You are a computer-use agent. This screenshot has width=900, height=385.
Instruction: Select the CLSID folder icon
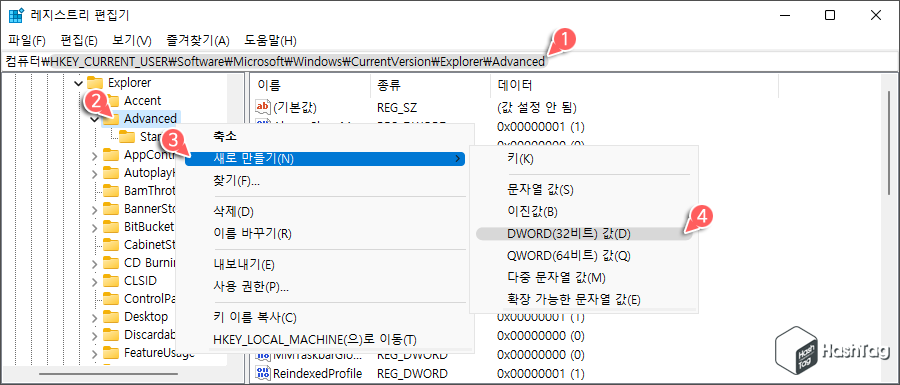(111, 281)
